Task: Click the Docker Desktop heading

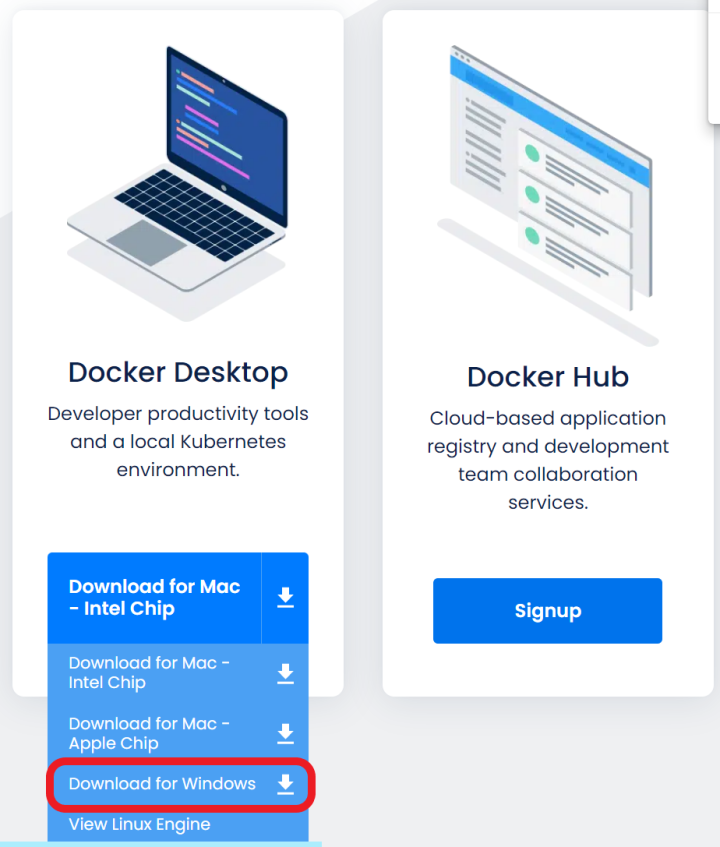Action: click(x=178, y=373)
